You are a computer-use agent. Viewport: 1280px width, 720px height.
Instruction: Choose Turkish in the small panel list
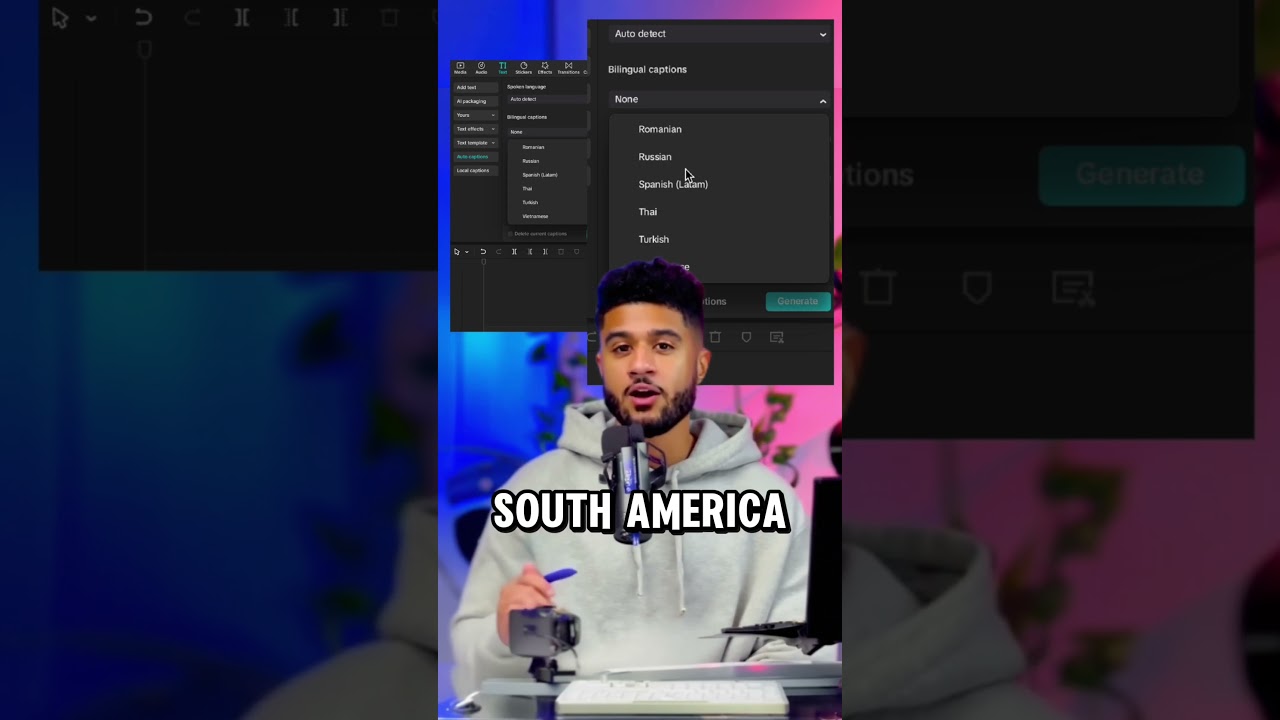pyautogui.click(x=530, y=203)
